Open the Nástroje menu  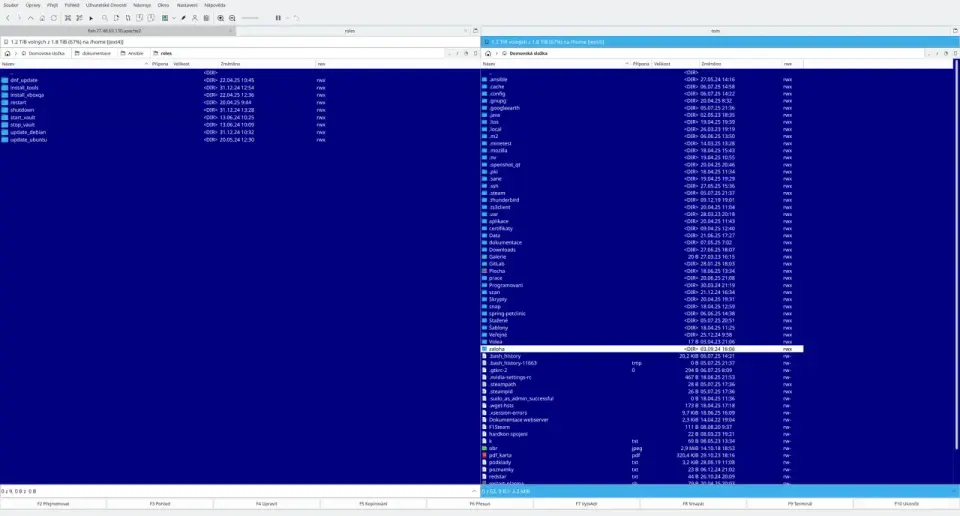(x=142, y=5)
